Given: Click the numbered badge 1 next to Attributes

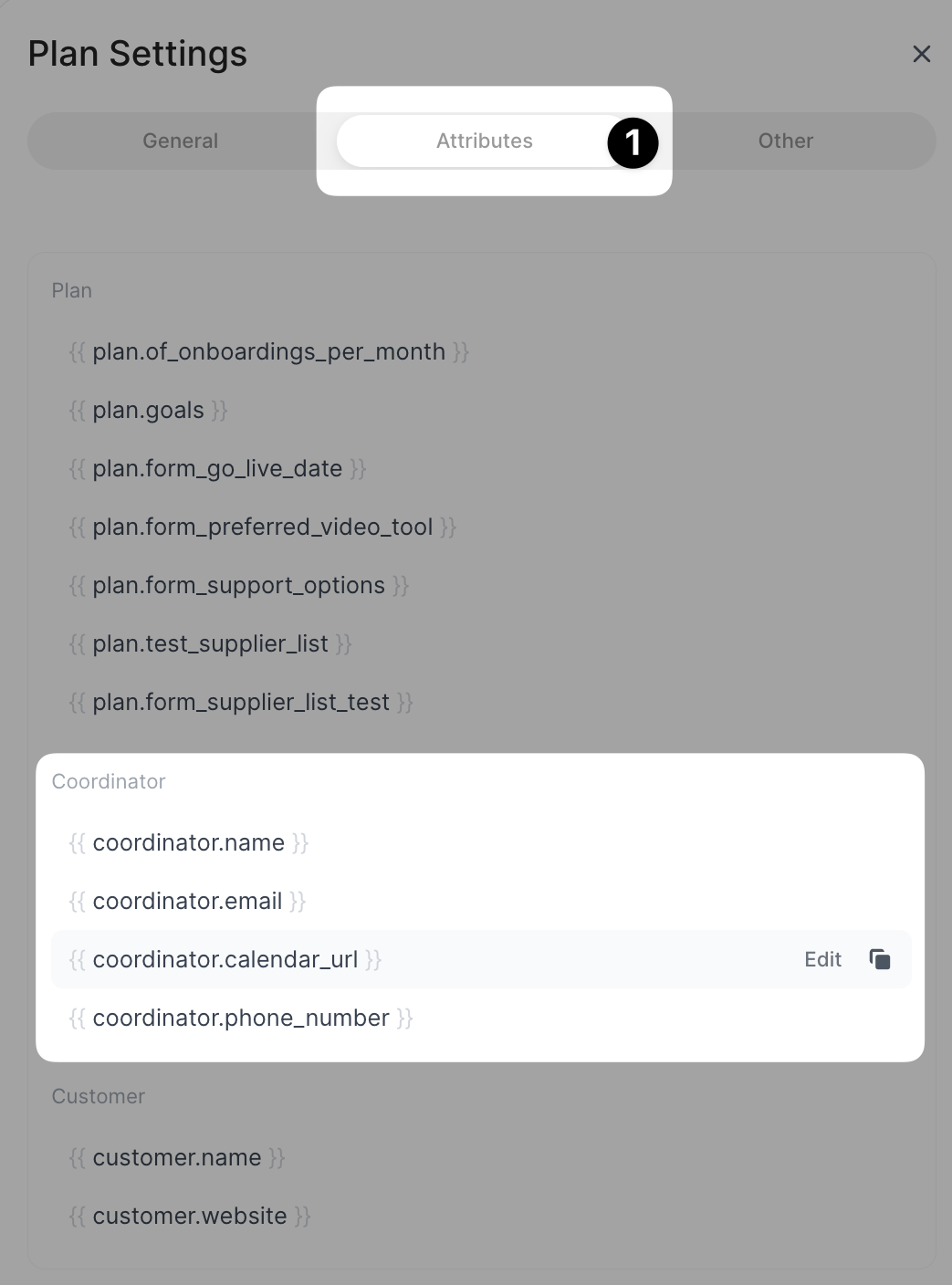Looking at the screenshot, I should pyautogui.click(x=632, y=142).
